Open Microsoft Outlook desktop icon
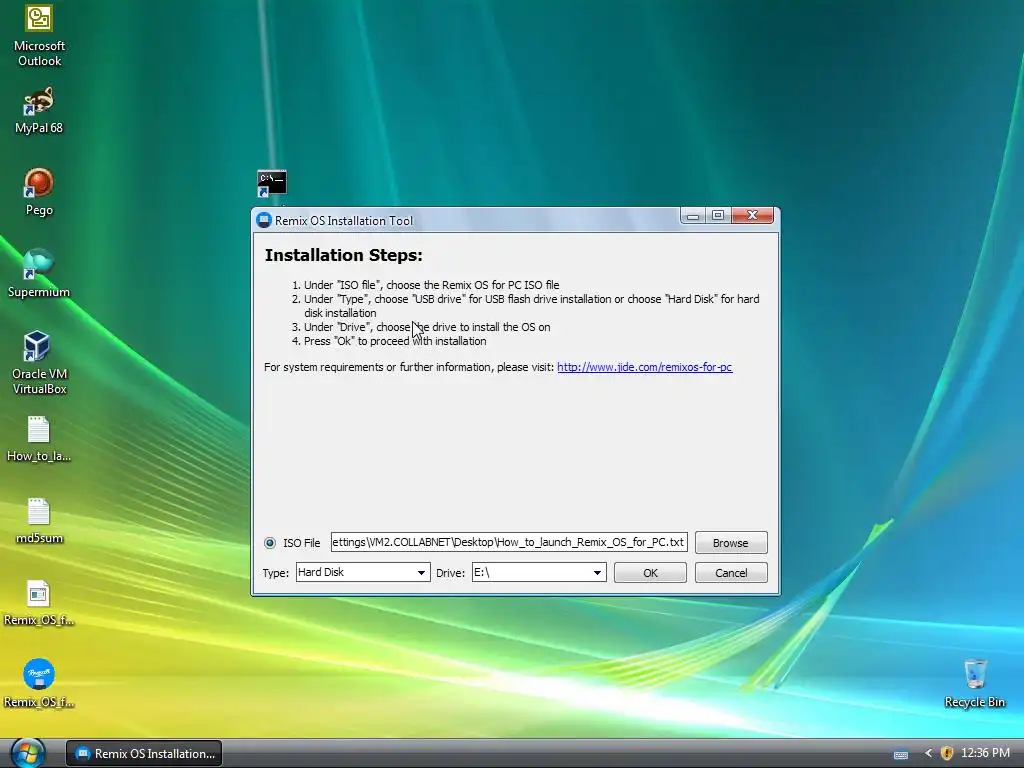Screen dimensions: 1024x768 pyautogui.click(x=39, y=36)
